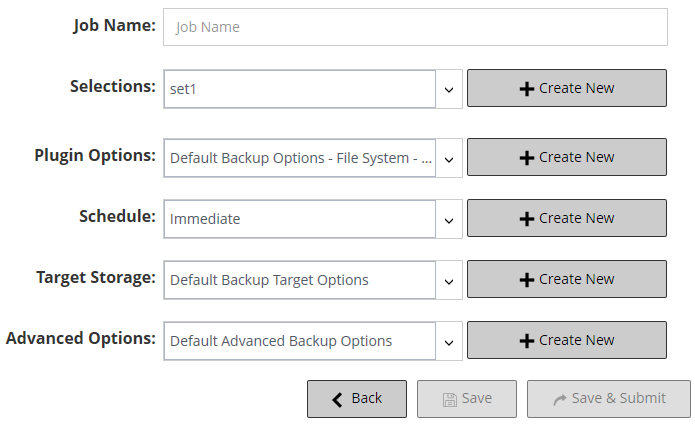The width and height of the screenshot is (695, 424).
Task: Focus the Job Name text field
Action: (x=415, y=27)
